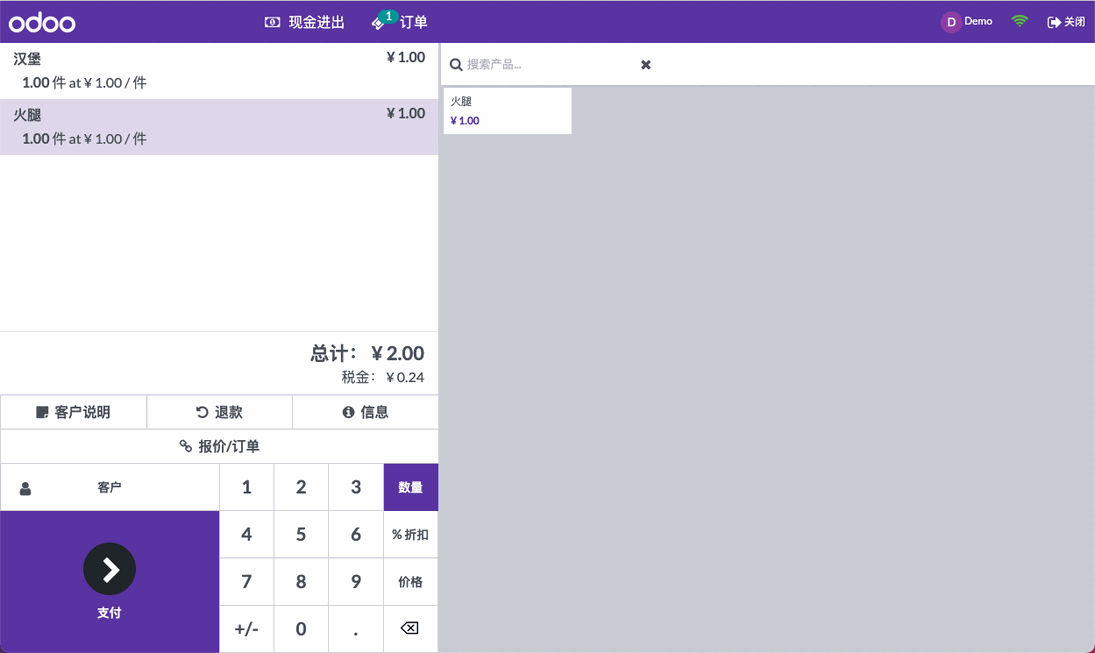Viewport: 1095px width, 653px height.
Task: Select the 汉堡 order line
Action: [x=219, y=69]
